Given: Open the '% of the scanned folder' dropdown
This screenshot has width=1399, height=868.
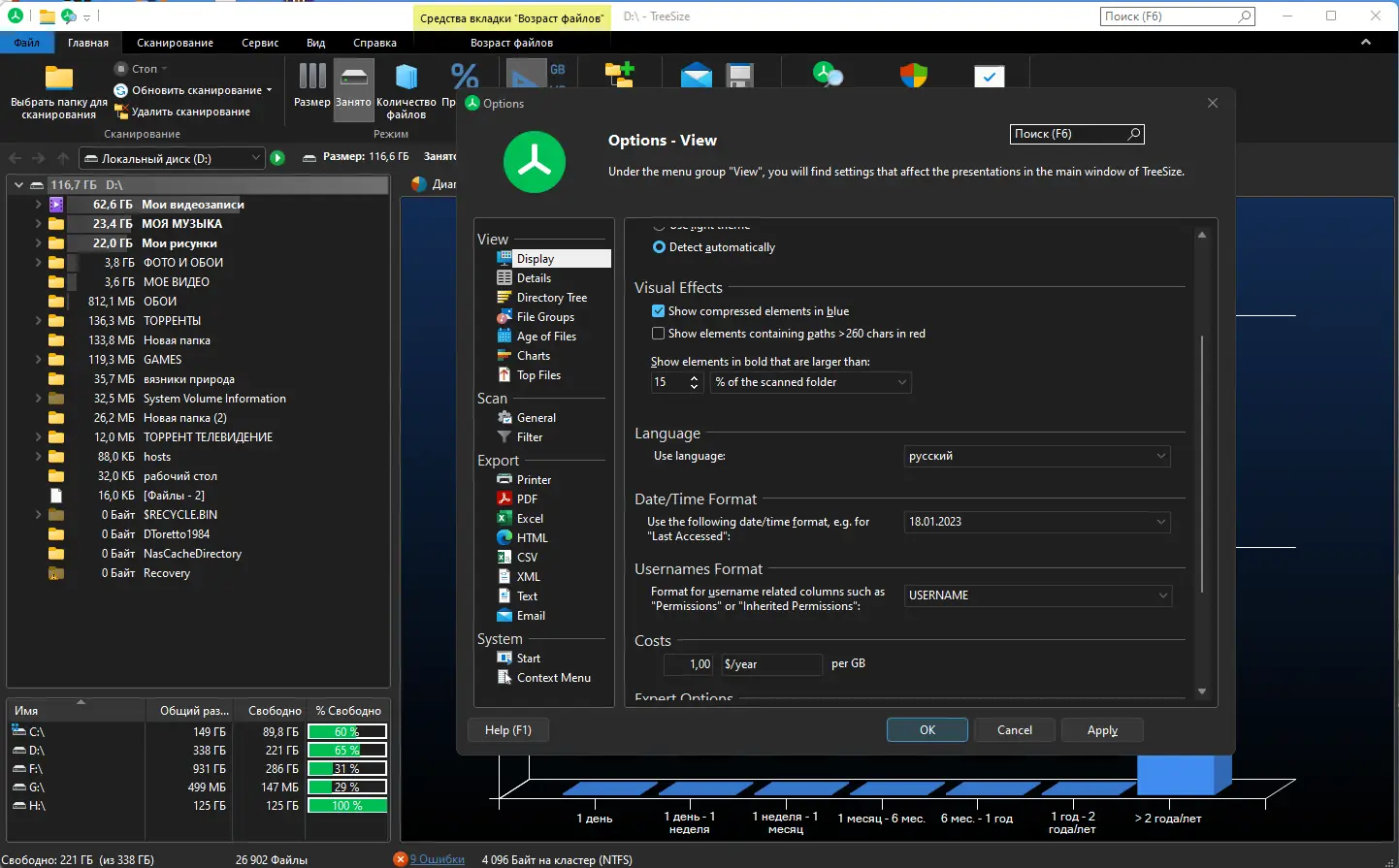Looking at the screenshot, I should pos(811,382).
